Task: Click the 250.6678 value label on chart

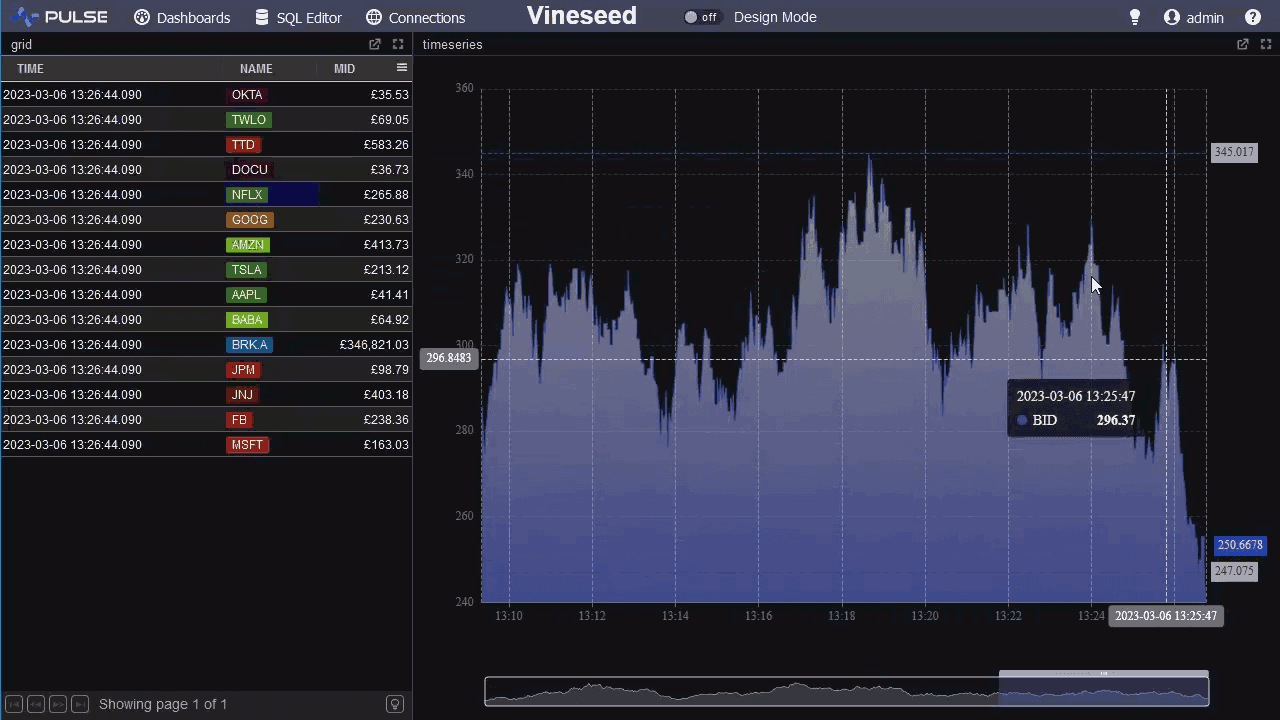Action: (1240, 545)
